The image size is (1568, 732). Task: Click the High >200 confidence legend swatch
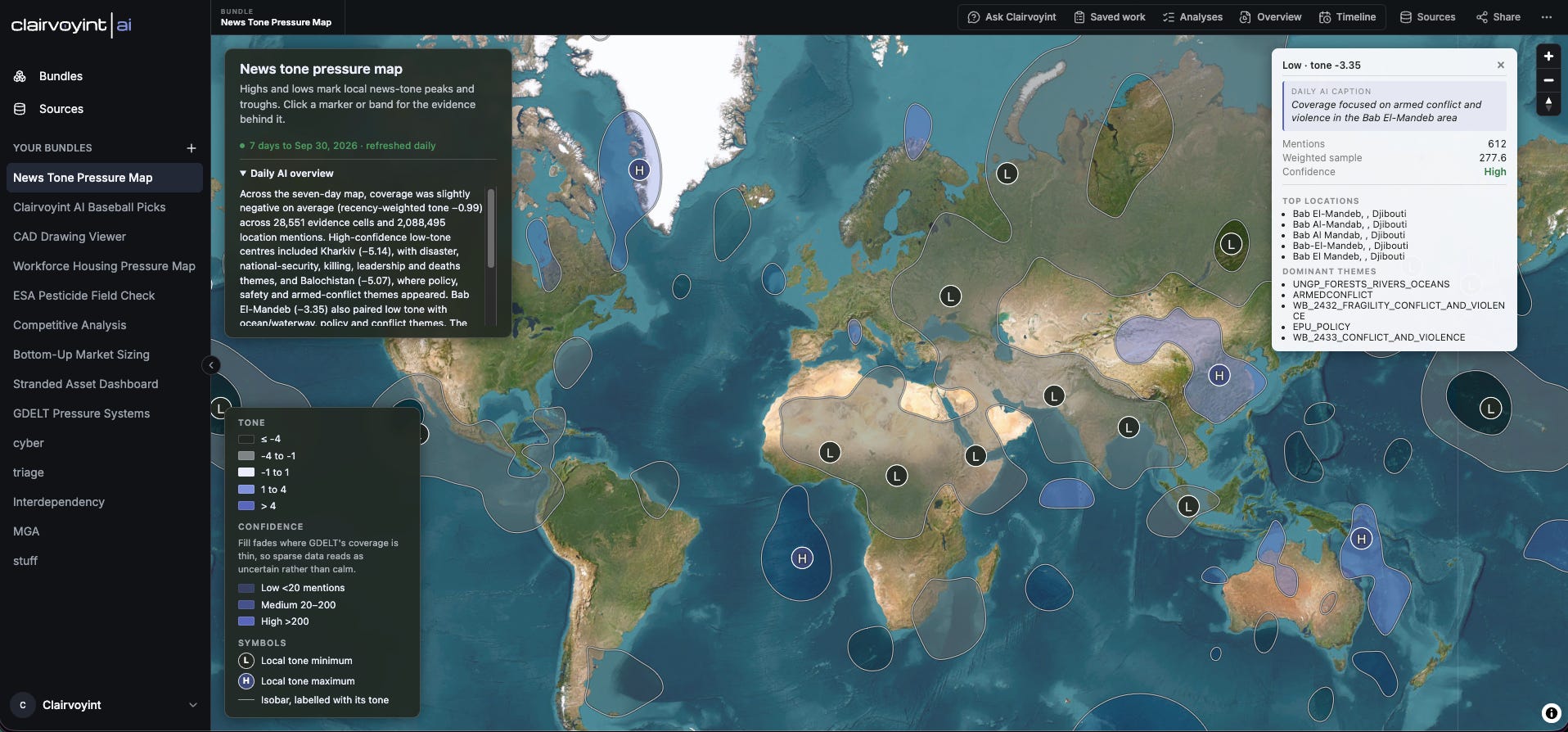(x=246, y=621)
